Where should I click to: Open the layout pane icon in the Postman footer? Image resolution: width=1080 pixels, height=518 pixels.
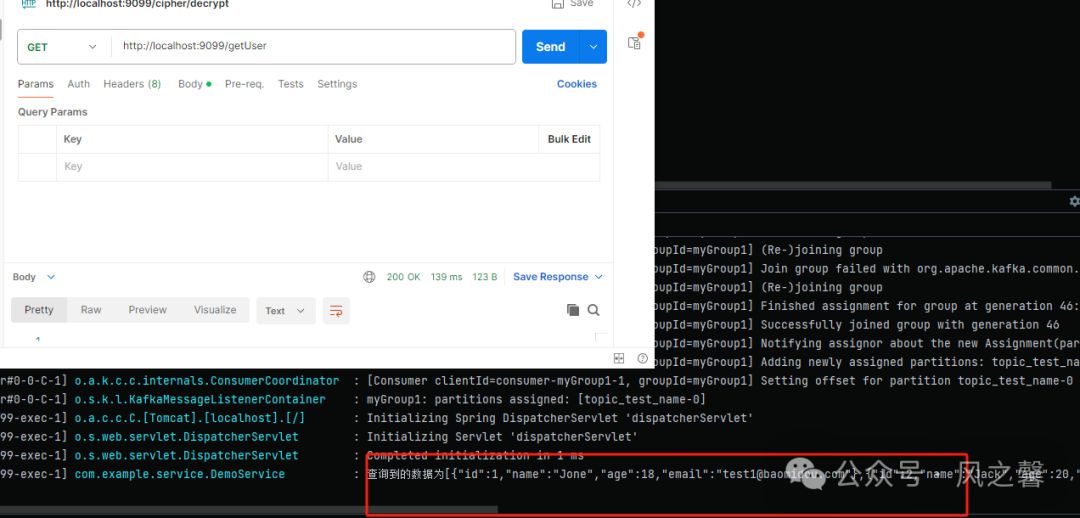click(x=619, y=358)
